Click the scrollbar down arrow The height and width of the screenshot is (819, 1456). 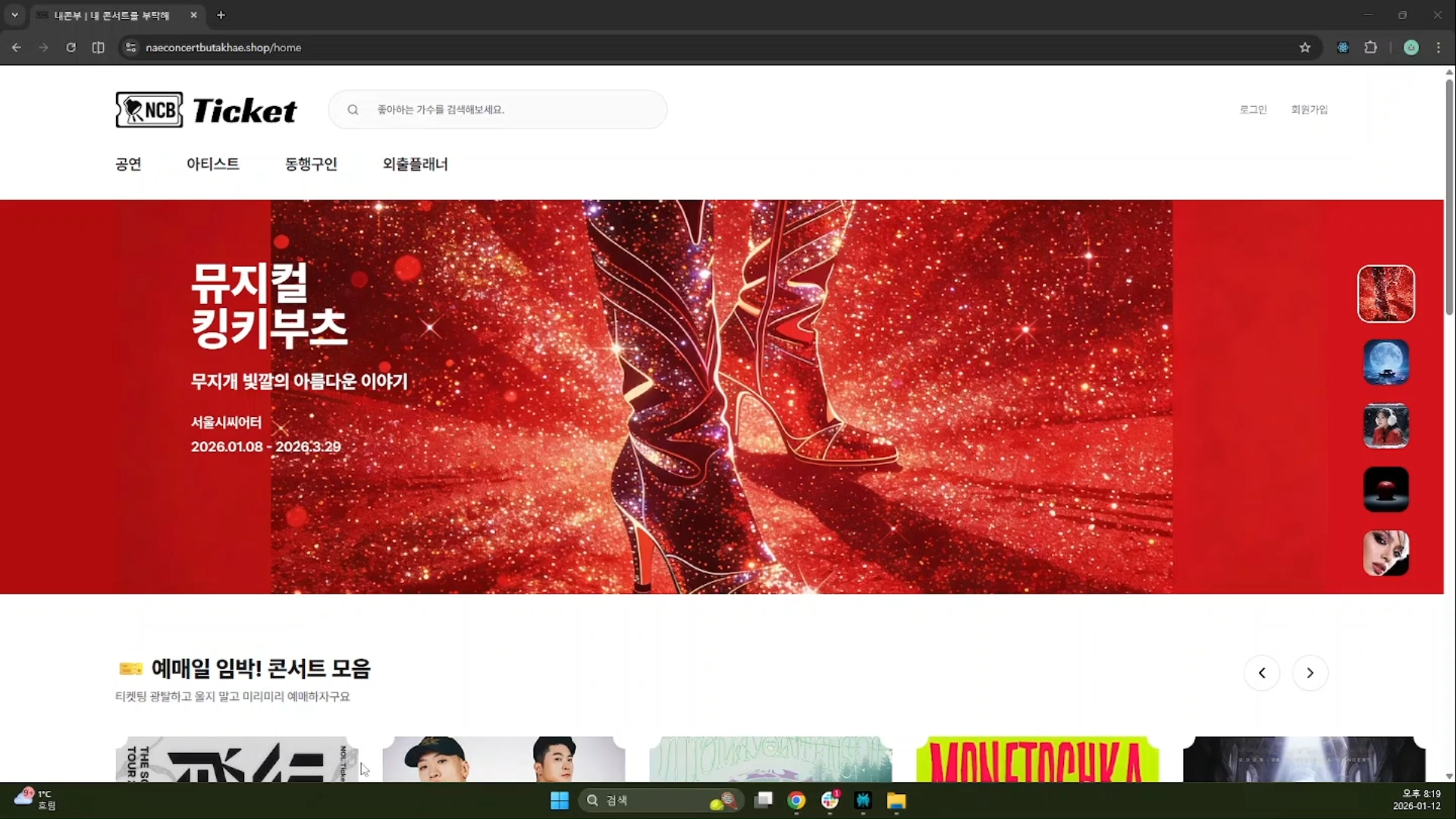(1449, 776)
